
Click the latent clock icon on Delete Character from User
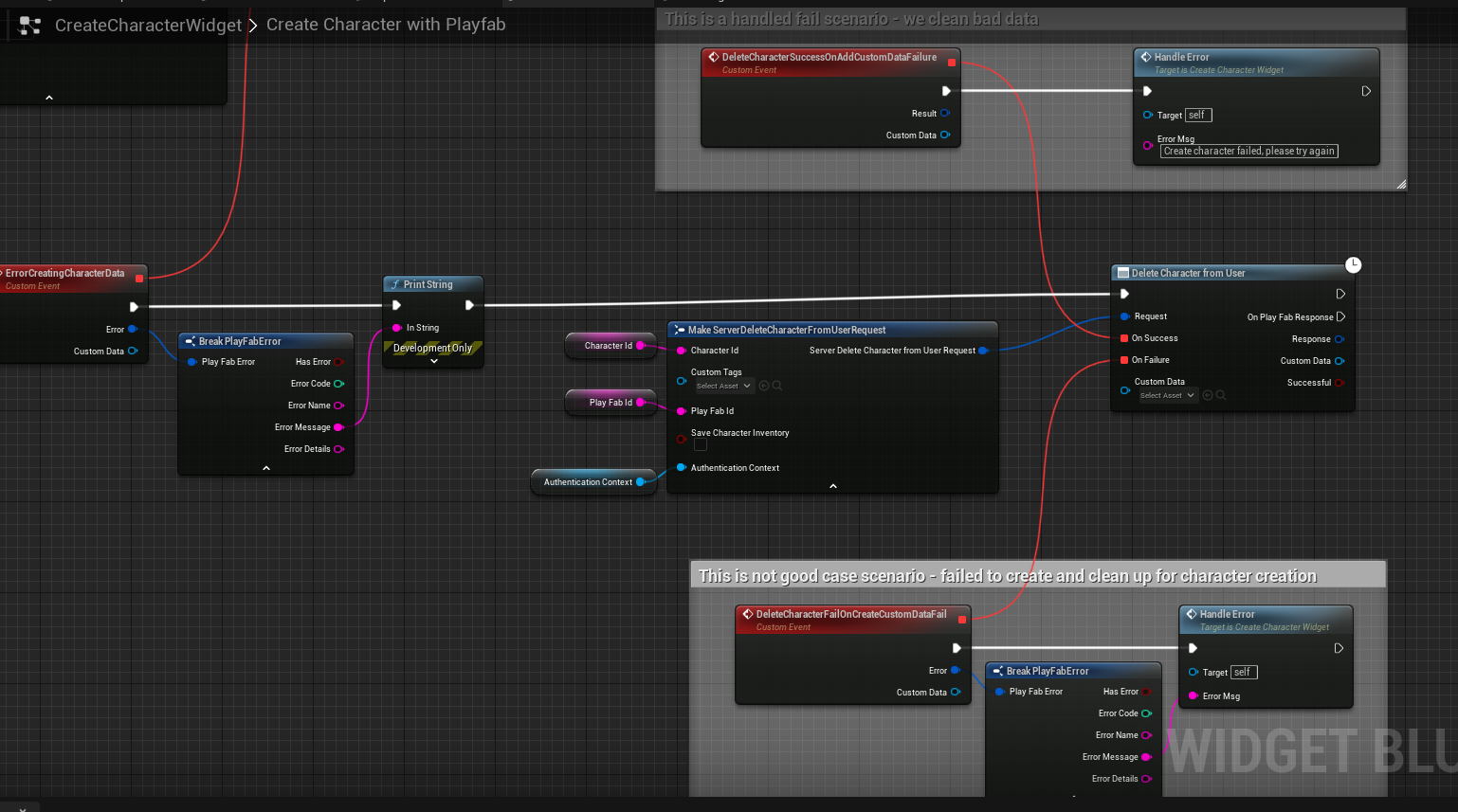(1353, 265)
